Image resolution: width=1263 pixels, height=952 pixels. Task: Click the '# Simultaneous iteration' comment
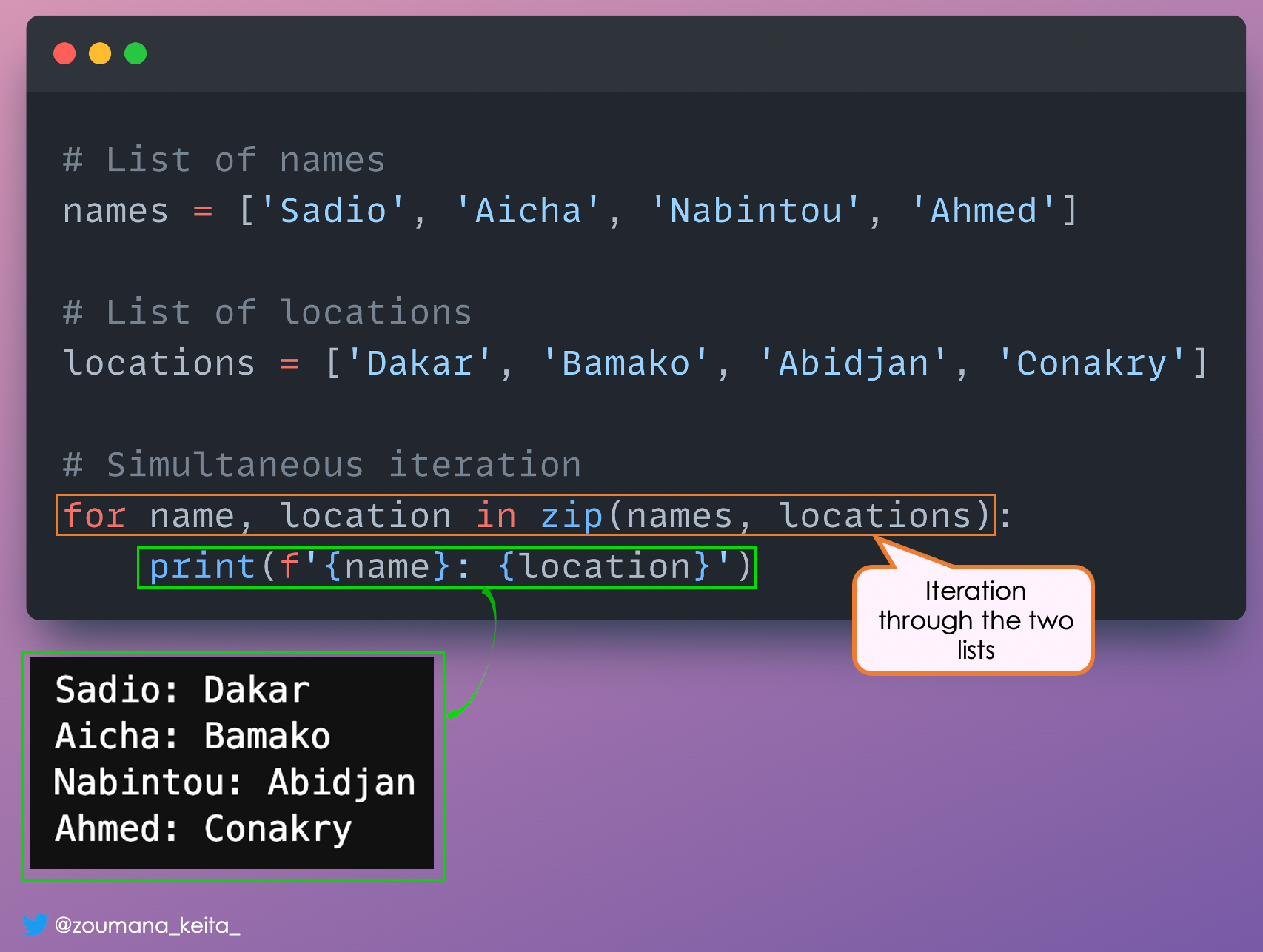[321, 465]
